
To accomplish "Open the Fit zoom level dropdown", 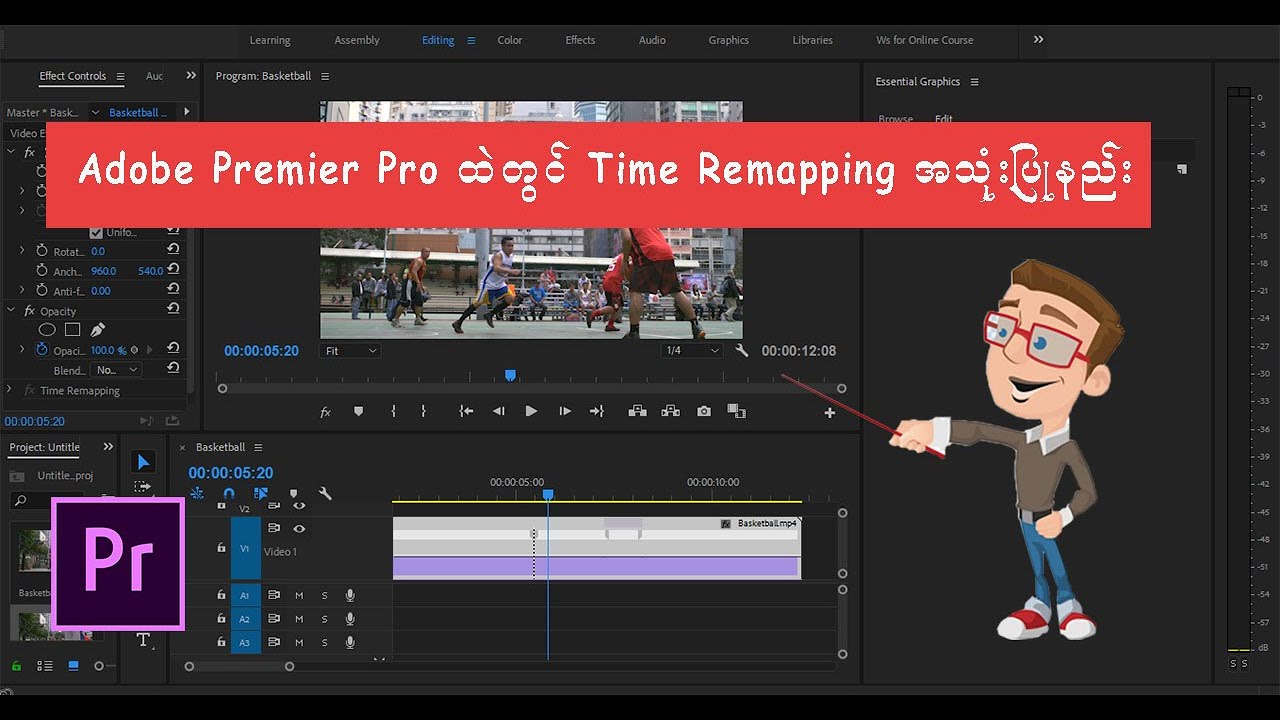I will (x=350, y=351).
